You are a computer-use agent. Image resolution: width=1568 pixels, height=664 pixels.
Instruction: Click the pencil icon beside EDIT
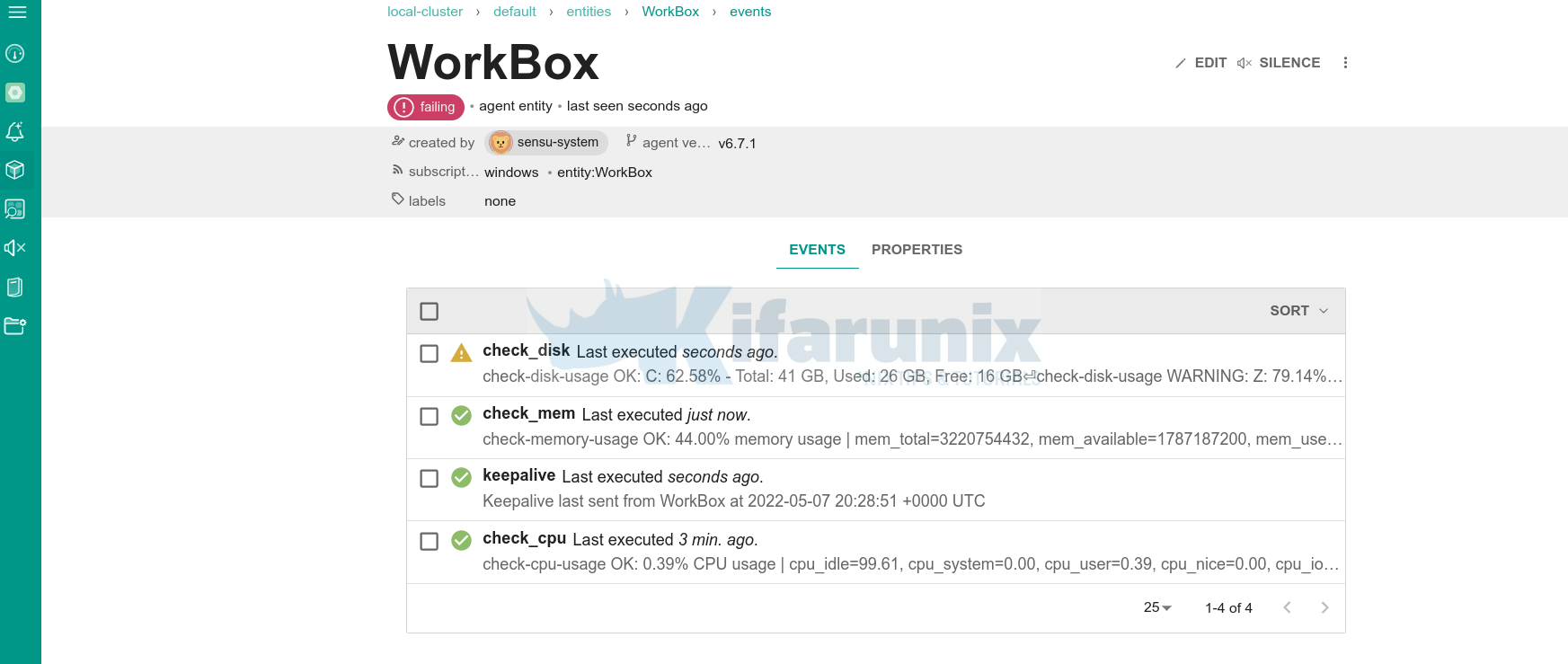[x=1181, y=63]
